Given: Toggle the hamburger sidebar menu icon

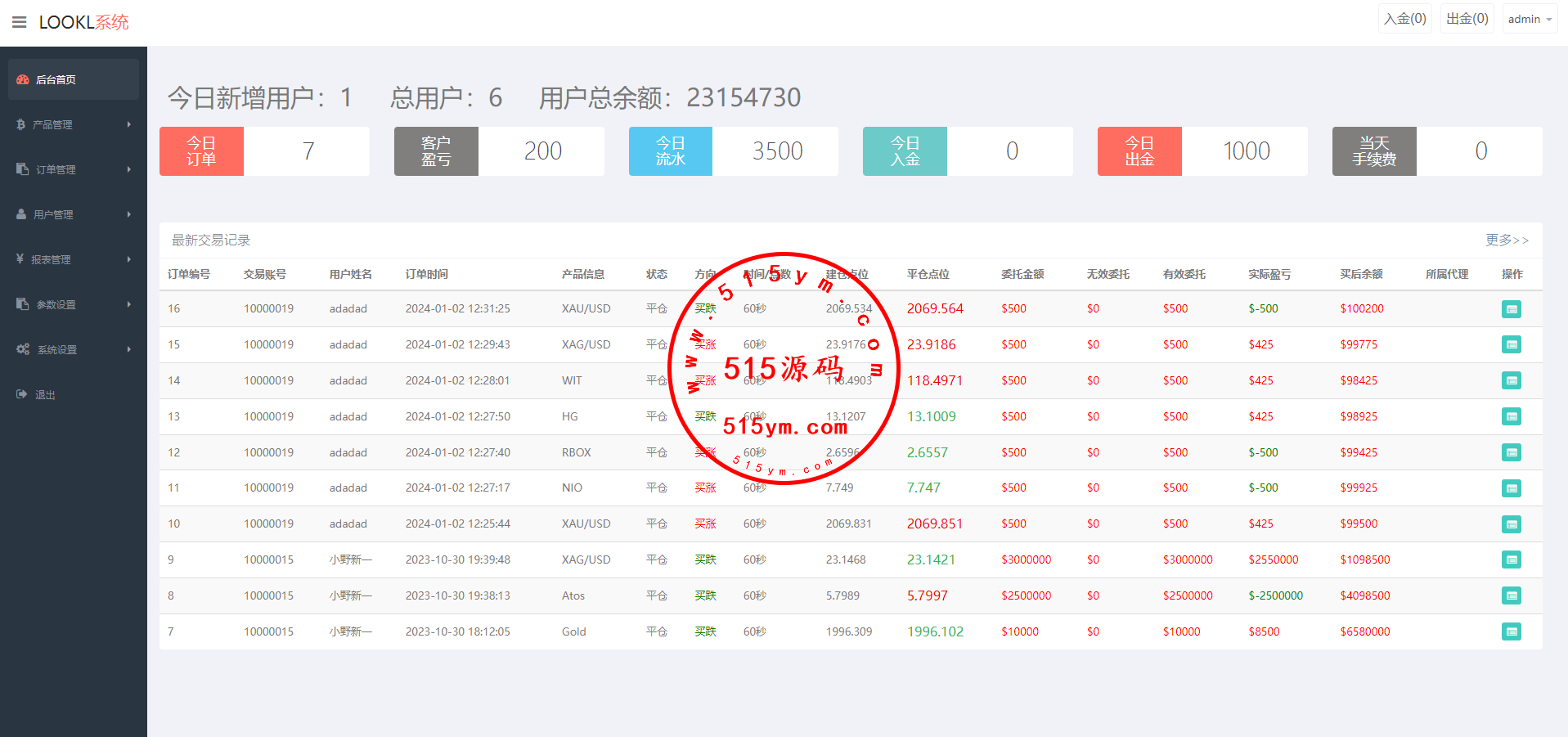Looking at the screenshot, I should coord(20,22).
